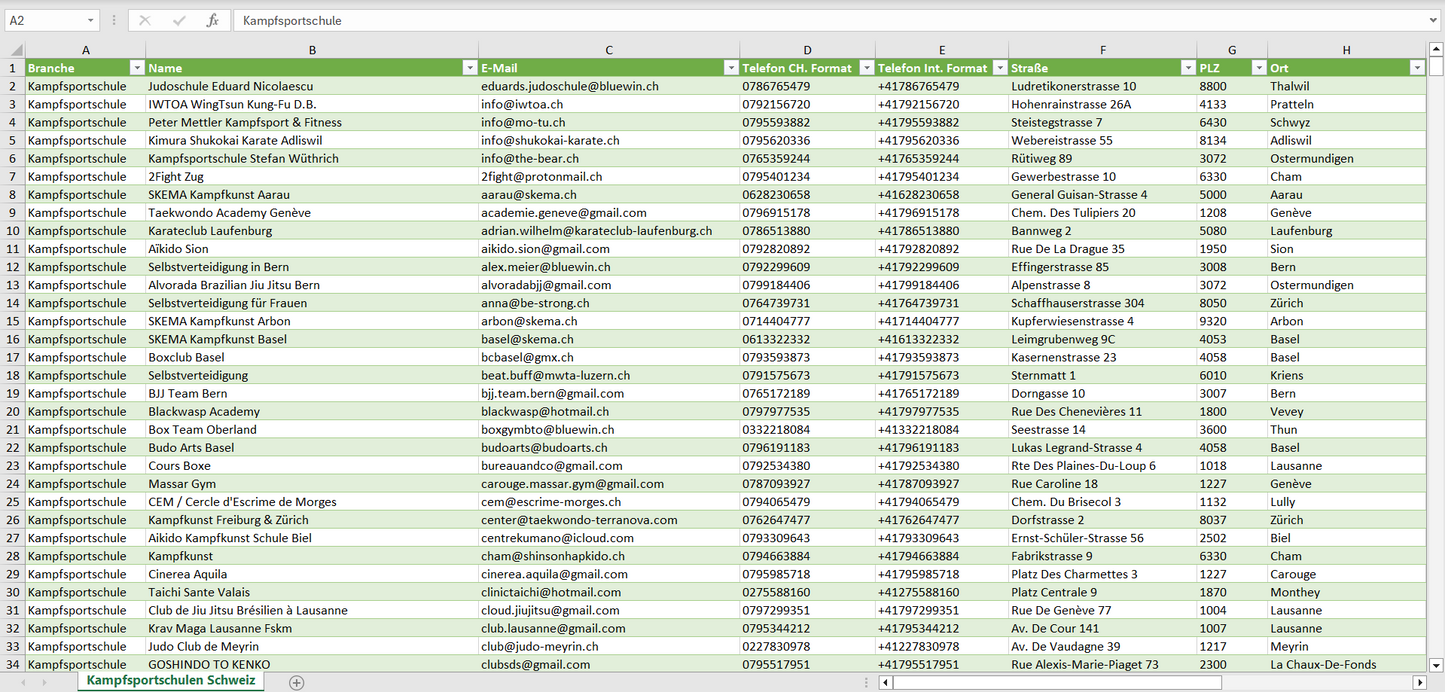Expand the formula bar with chevron

(x=1434, y=20)
